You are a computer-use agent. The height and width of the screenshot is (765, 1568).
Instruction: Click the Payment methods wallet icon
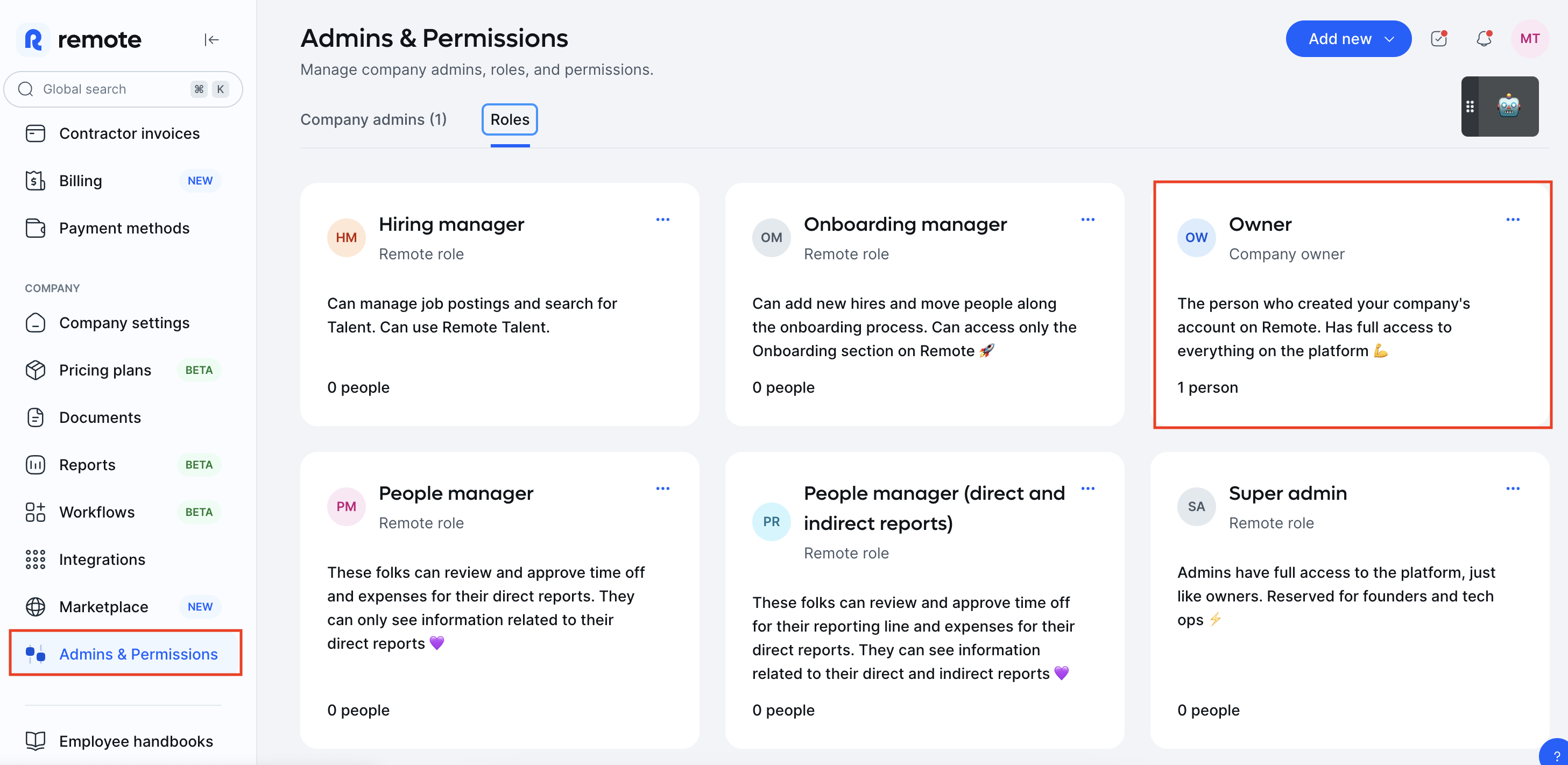[x=36, y=228]
